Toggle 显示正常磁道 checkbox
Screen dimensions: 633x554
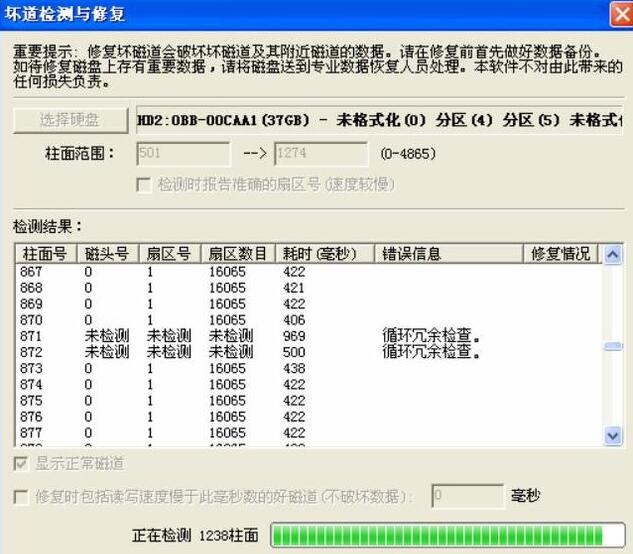point(21,464)
